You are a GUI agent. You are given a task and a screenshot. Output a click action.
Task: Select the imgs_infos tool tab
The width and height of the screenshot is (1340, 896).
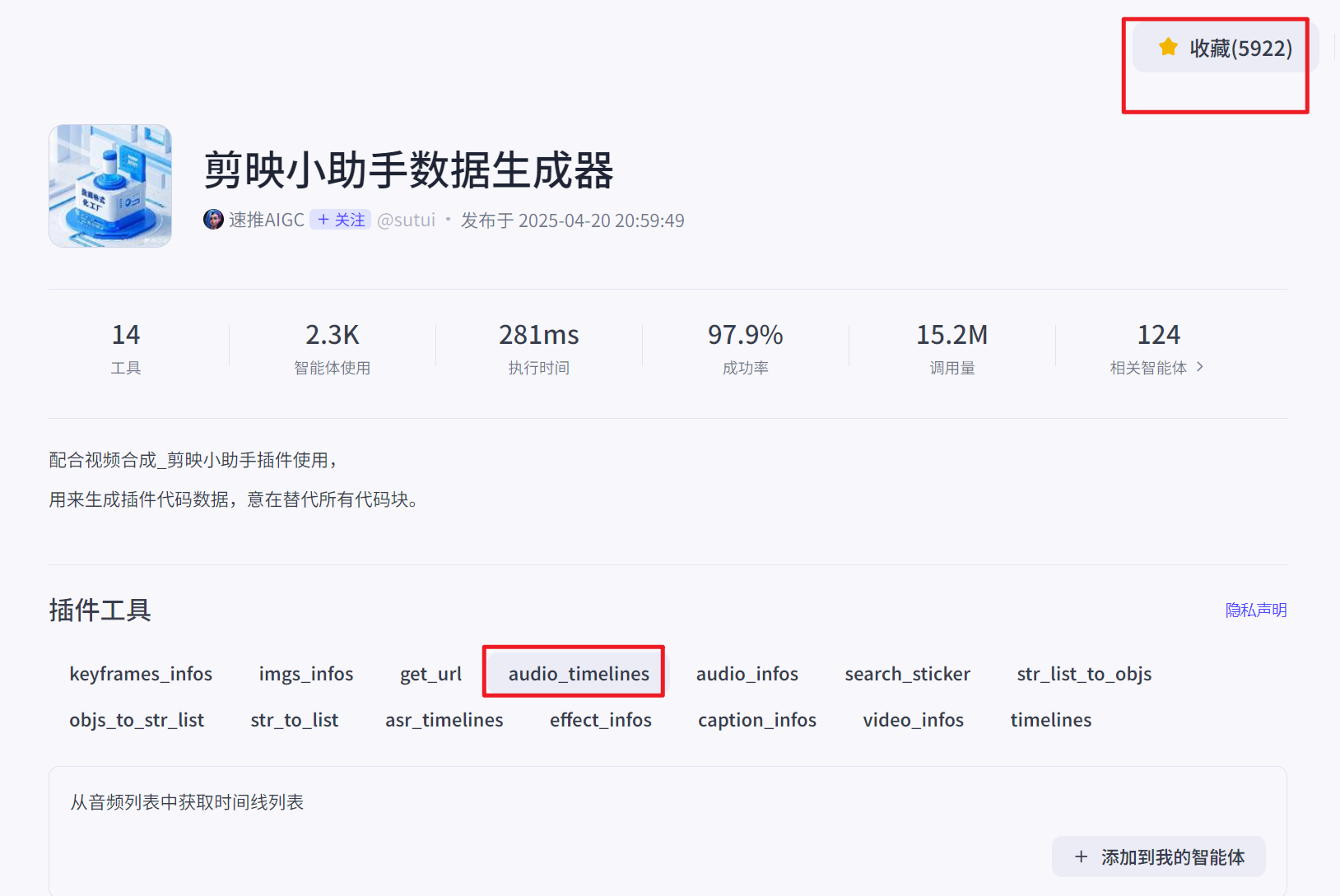click(306, 674)
